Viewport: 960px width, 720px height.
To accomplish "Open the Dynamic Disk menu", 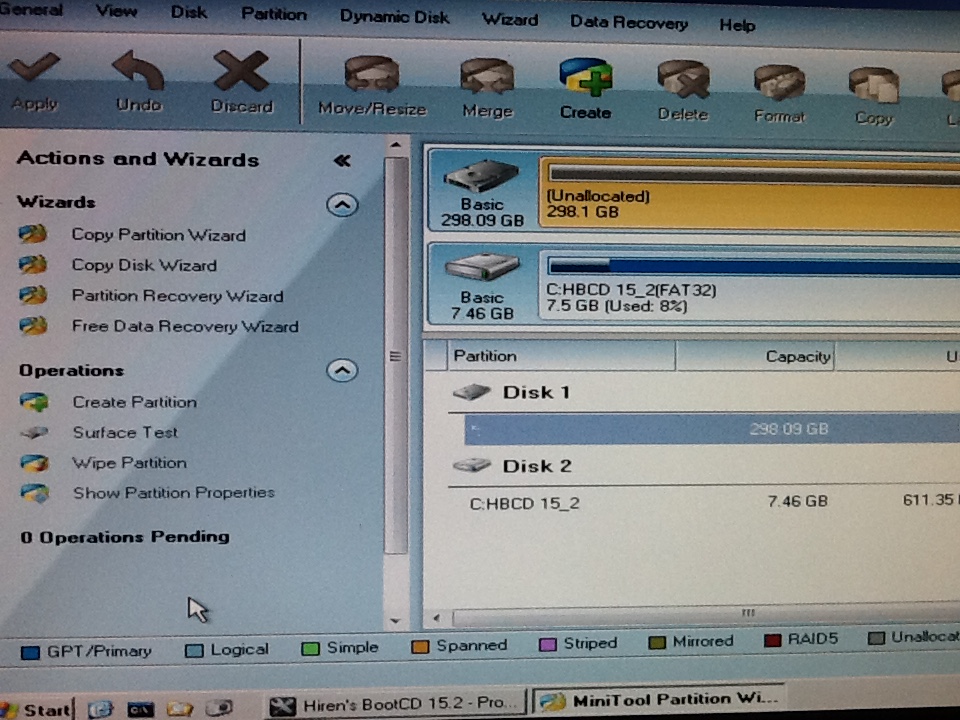I will pos(394,17).
